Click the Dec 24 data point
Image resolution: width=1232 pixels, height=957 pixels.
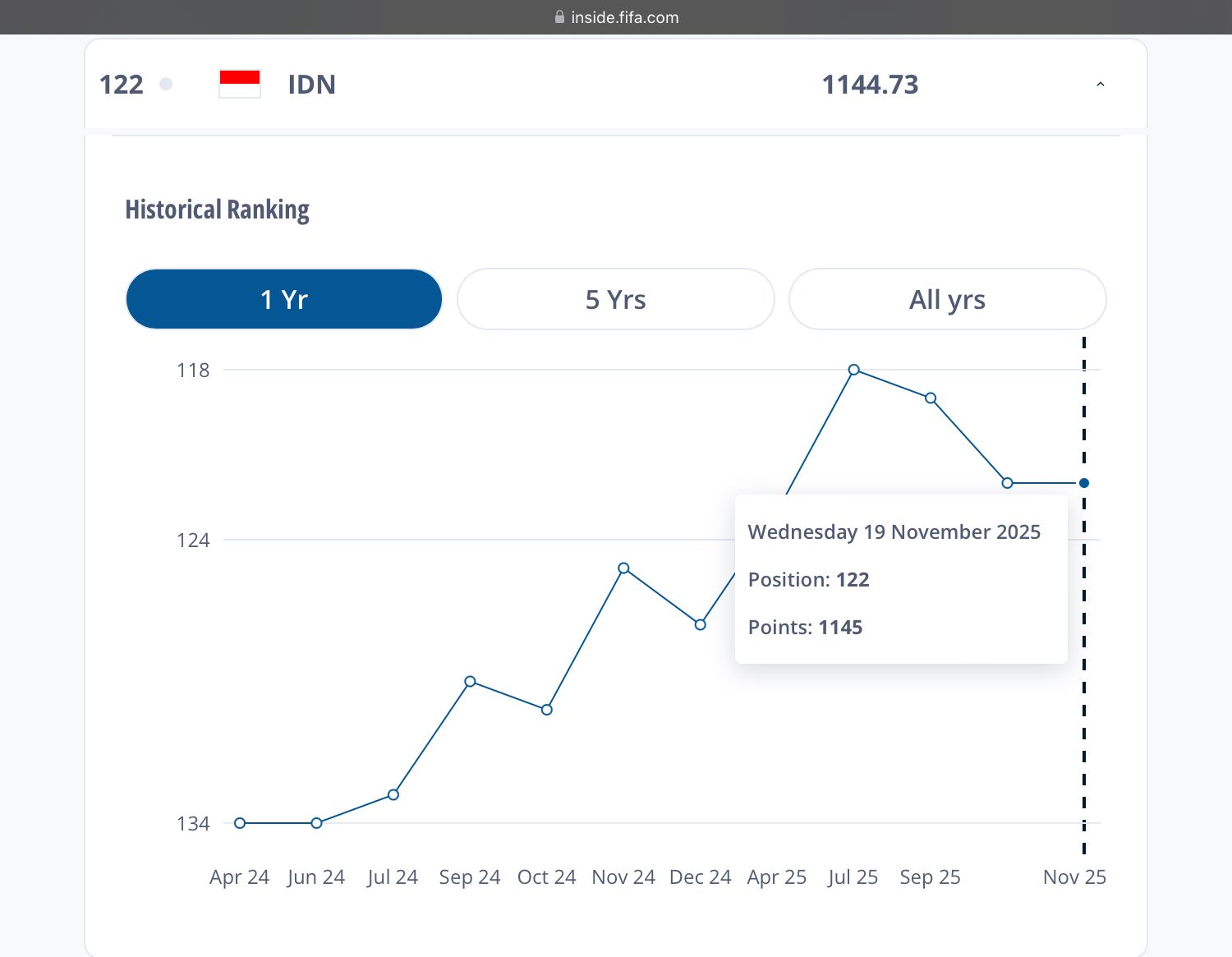click(701, 624)
